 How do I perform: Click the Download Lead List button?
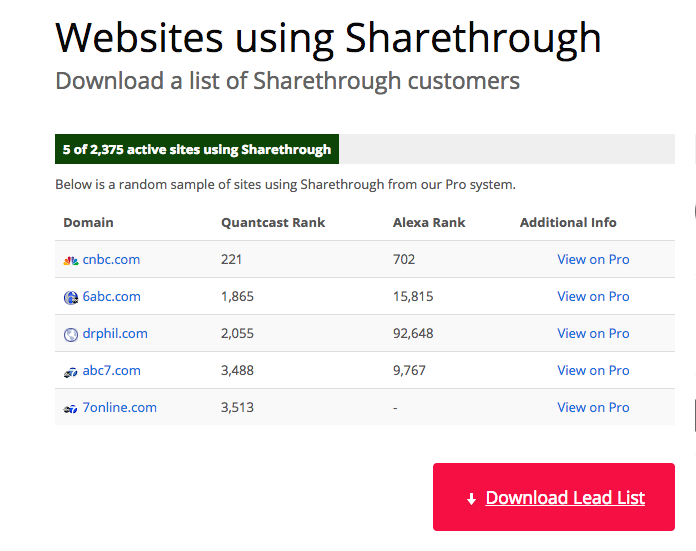click(x=554, y=497)
